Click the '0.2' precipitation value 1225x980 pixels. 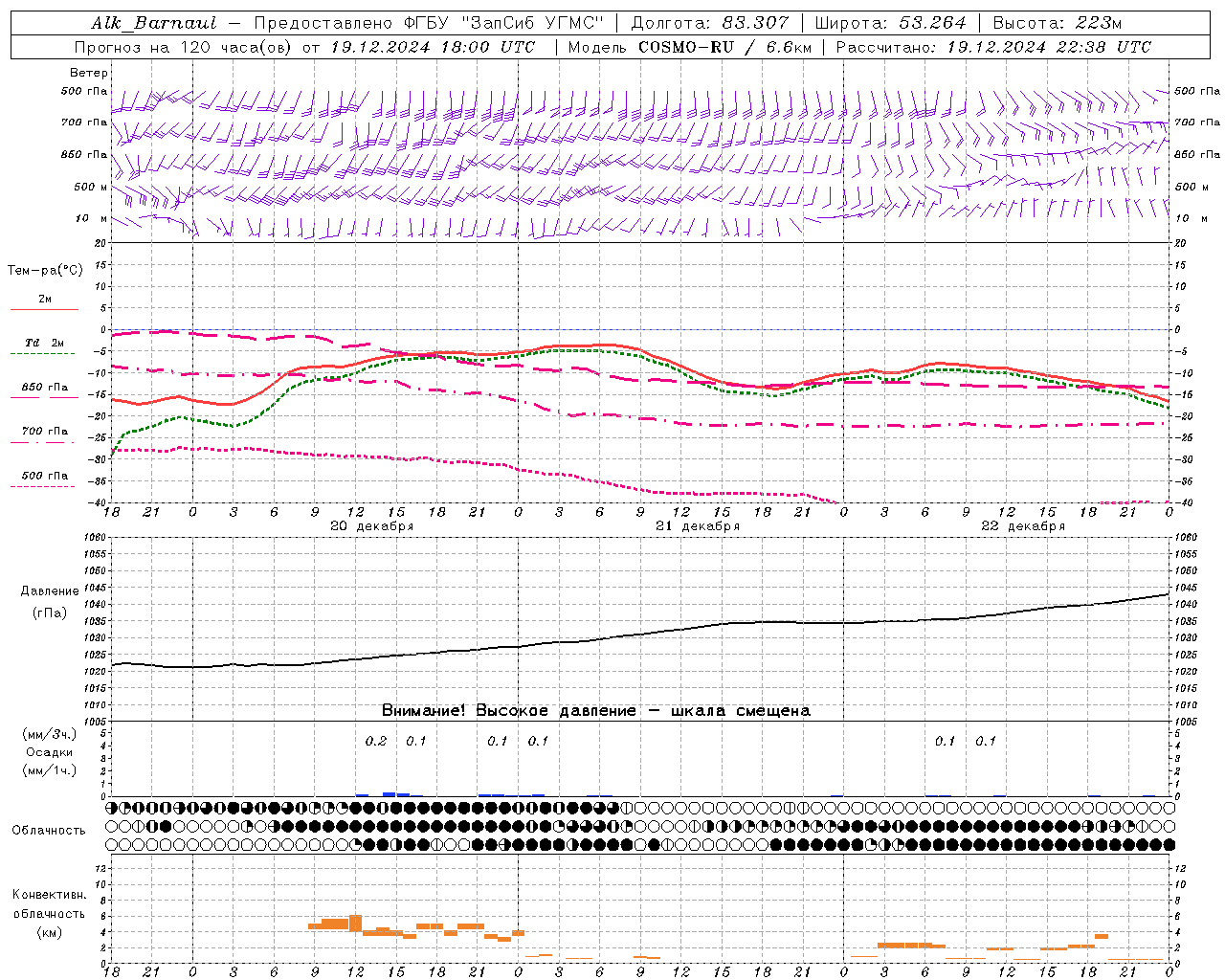[x=376, y=741]
